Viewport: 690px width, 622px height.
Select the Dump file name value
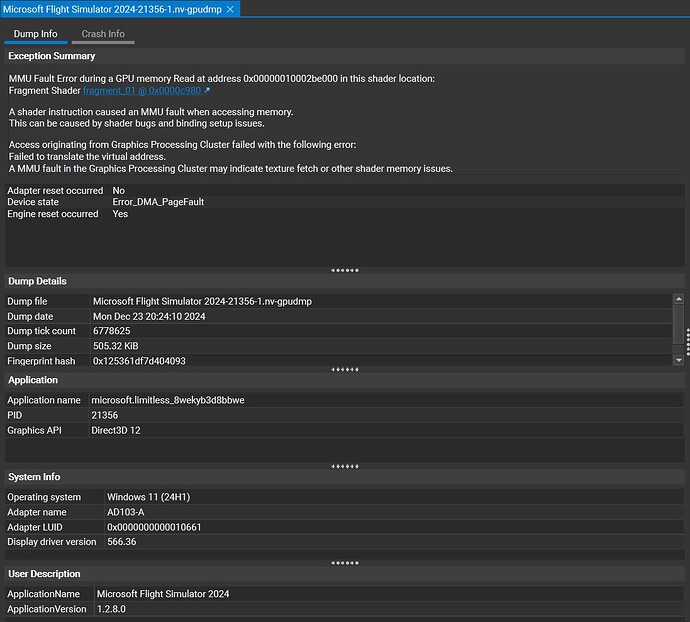(202, 302)
